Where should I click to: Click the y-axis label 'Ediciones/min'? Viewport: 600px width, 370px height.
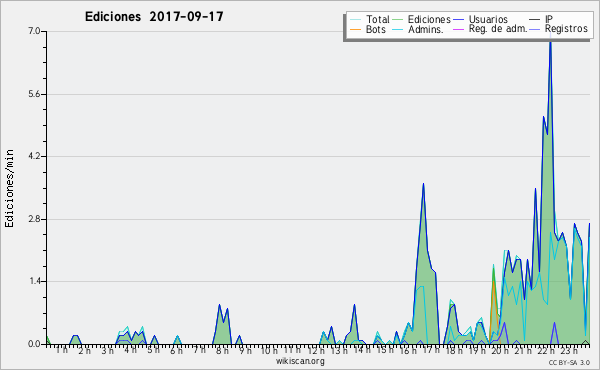[9, 188]
